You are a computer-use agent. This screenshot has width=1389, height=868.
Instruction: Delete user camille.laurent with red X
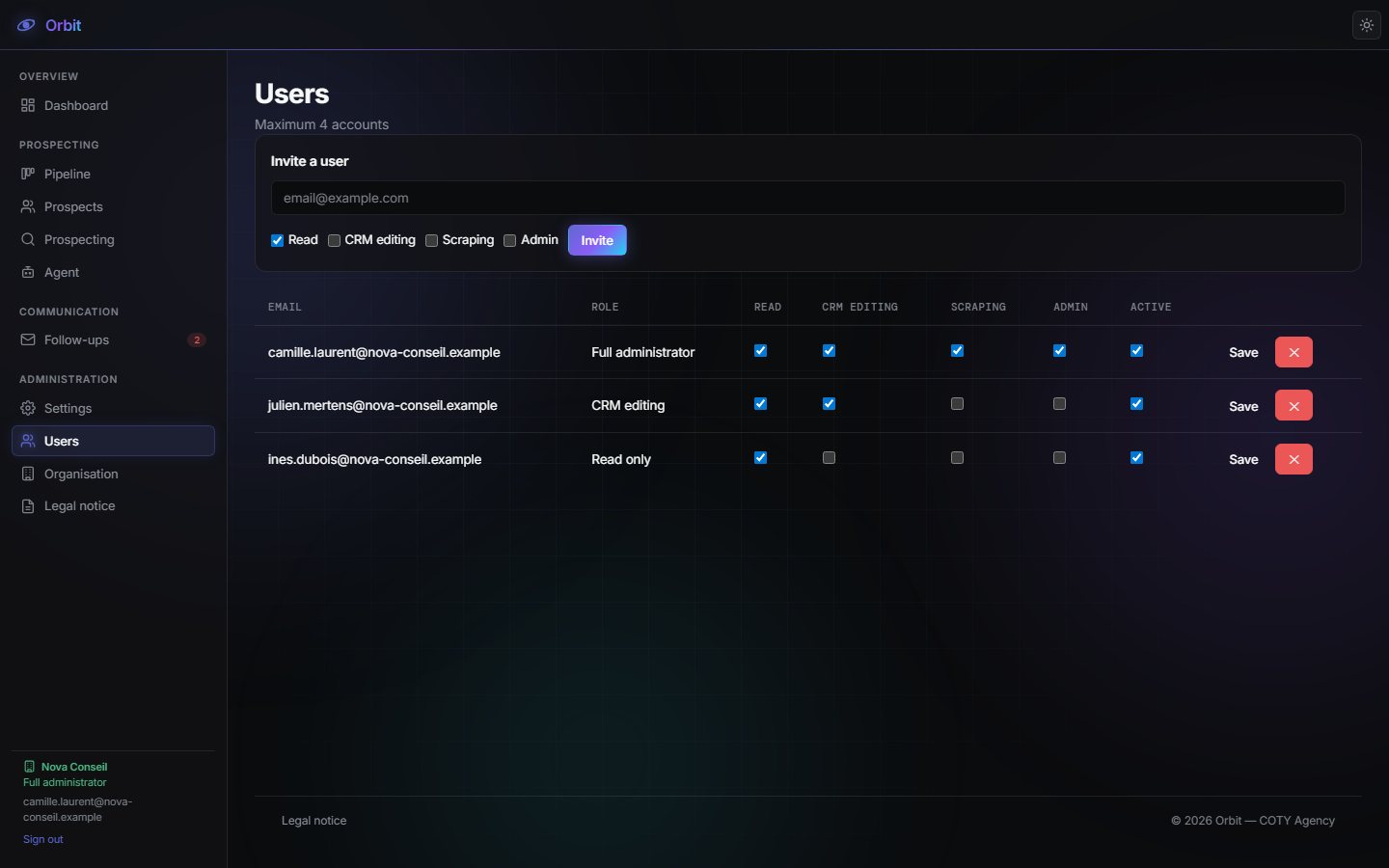coord(1294,352)
